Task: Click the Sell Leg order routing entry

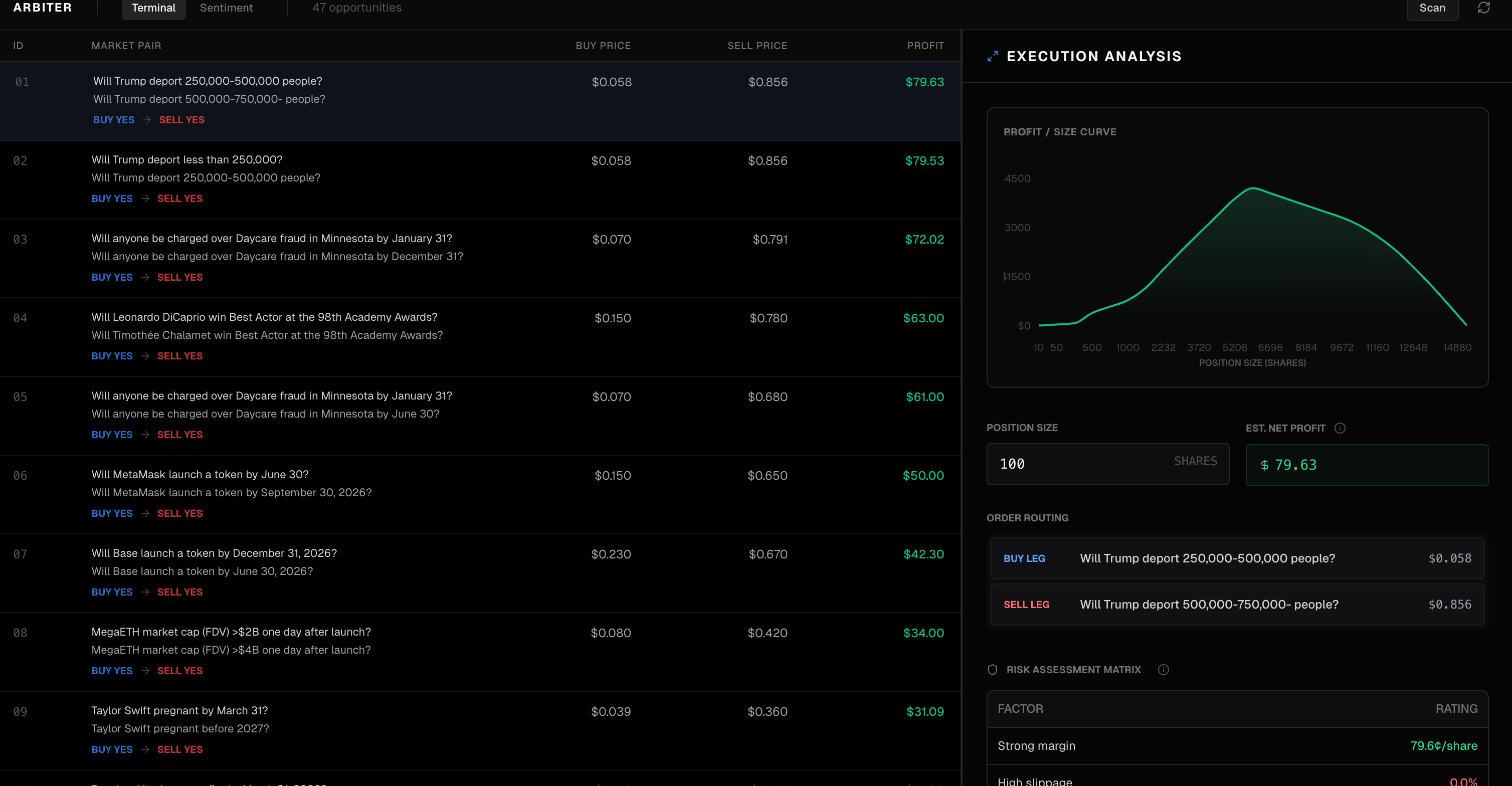Action: 1237,605
